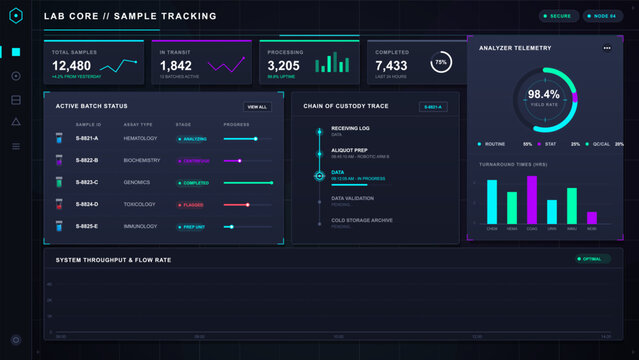Screen dimensions: 639x360
Task: Select the active square dashboard sidebar icon
Action: 16,52
